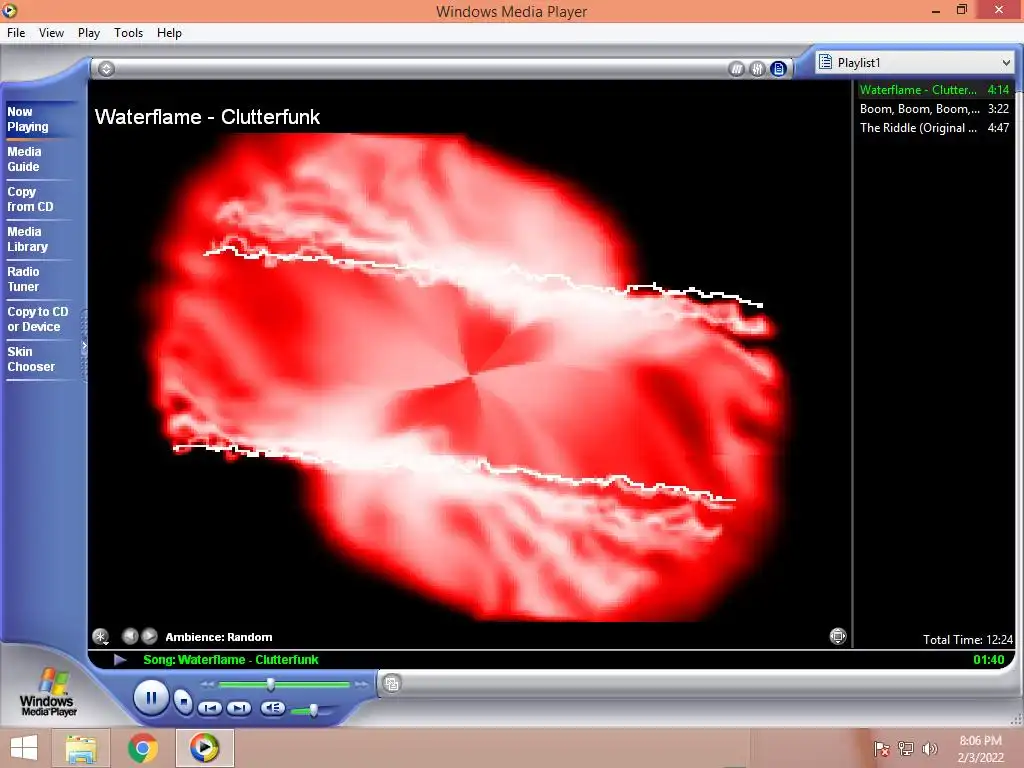Open the Playlist1 dropdown

pyautogui.click(x=915, y=63)
